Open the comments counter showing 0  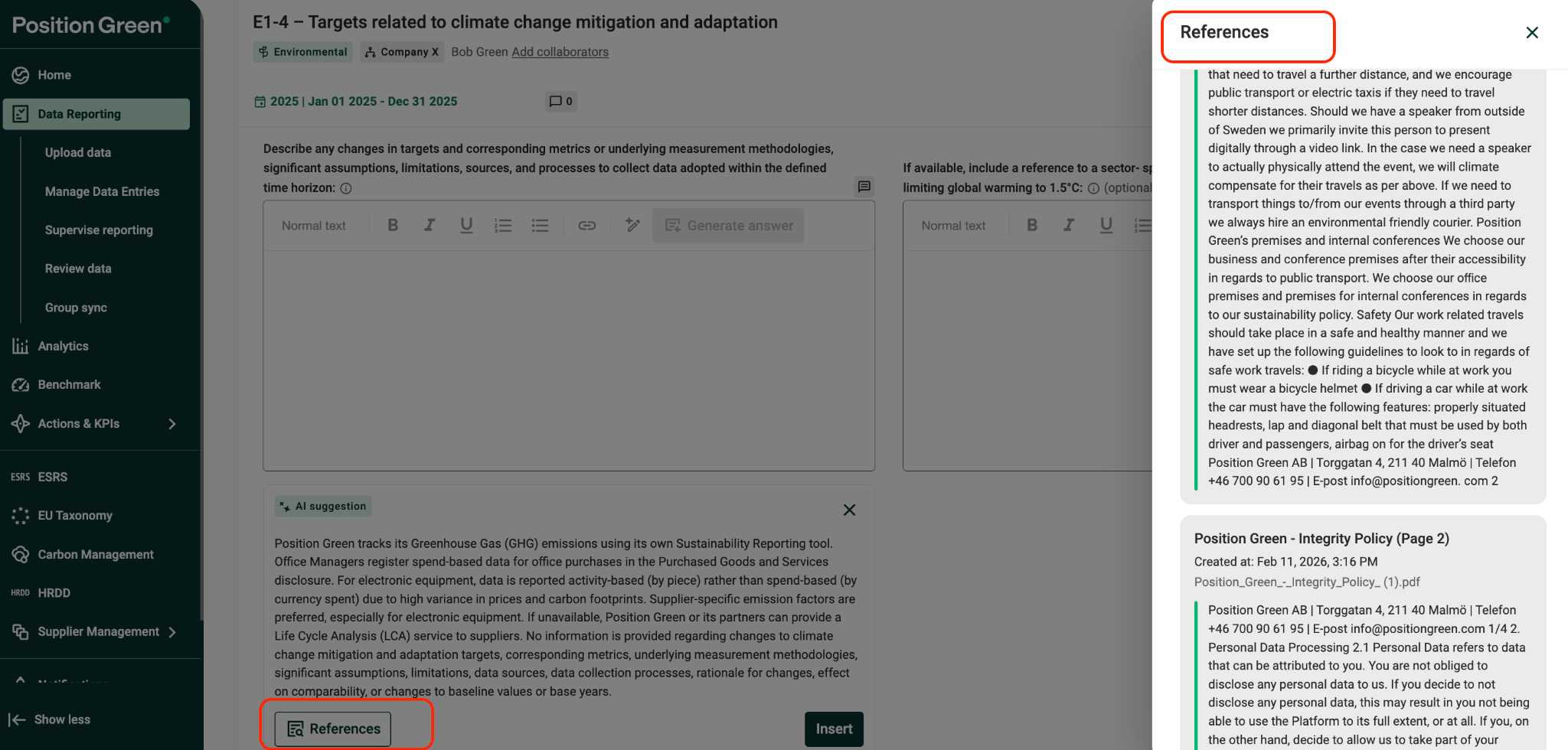coord(561,101)
